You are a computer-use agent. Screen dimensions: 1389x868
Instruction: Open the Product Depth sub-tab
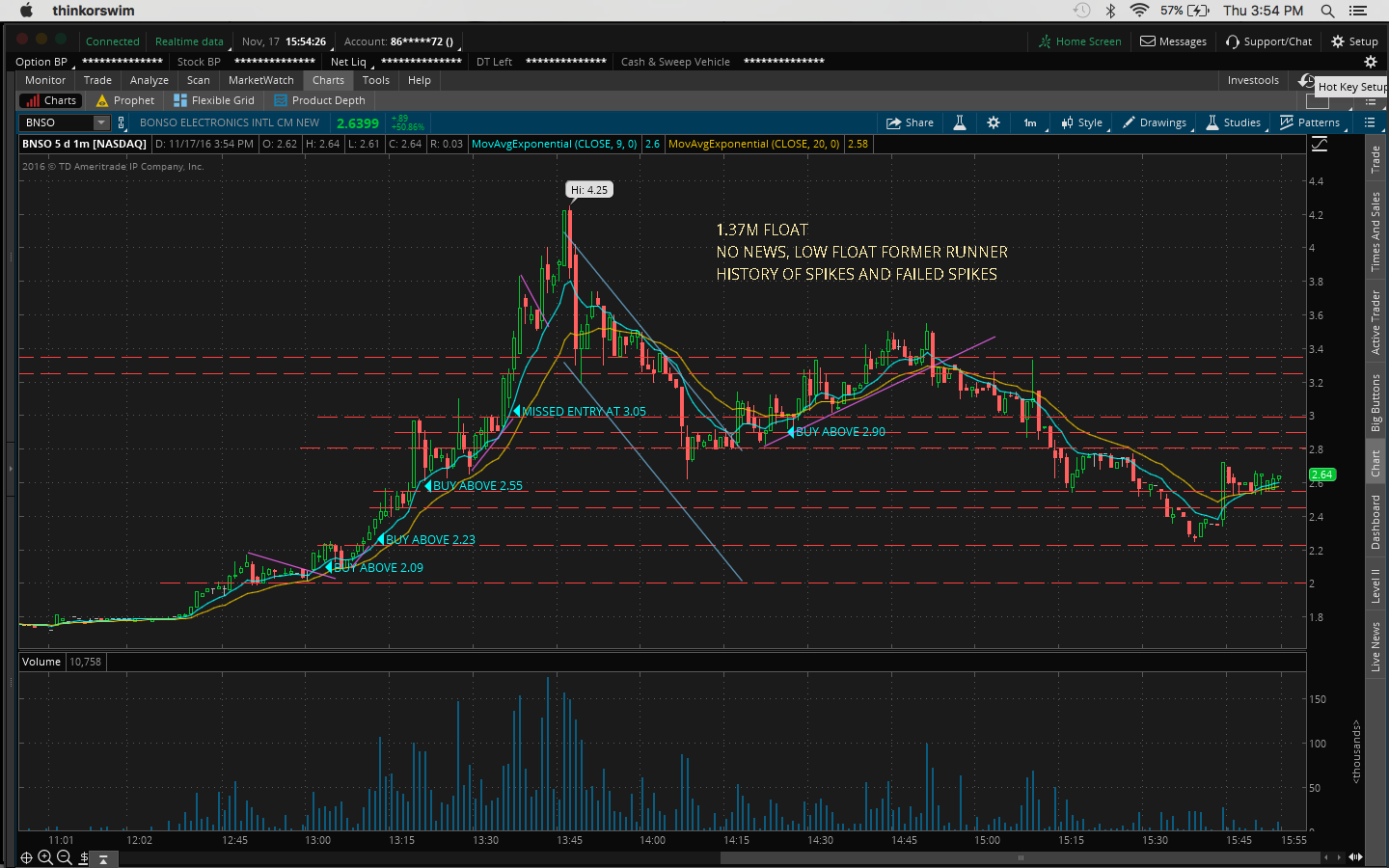pos(319,100)
